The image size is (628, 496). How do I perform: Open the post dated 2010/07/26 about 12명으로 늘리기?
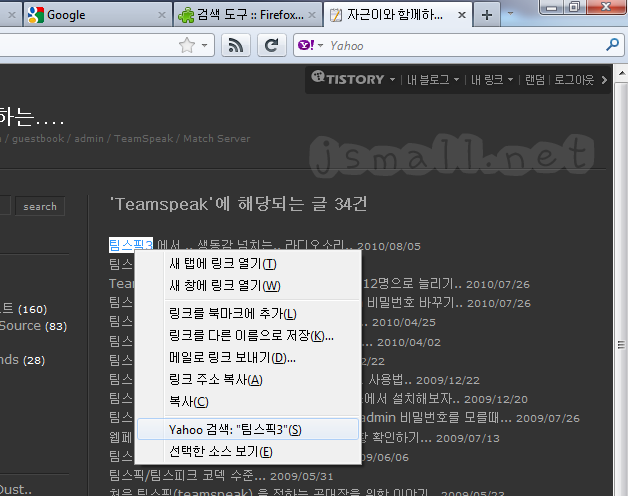coord(413,284)
